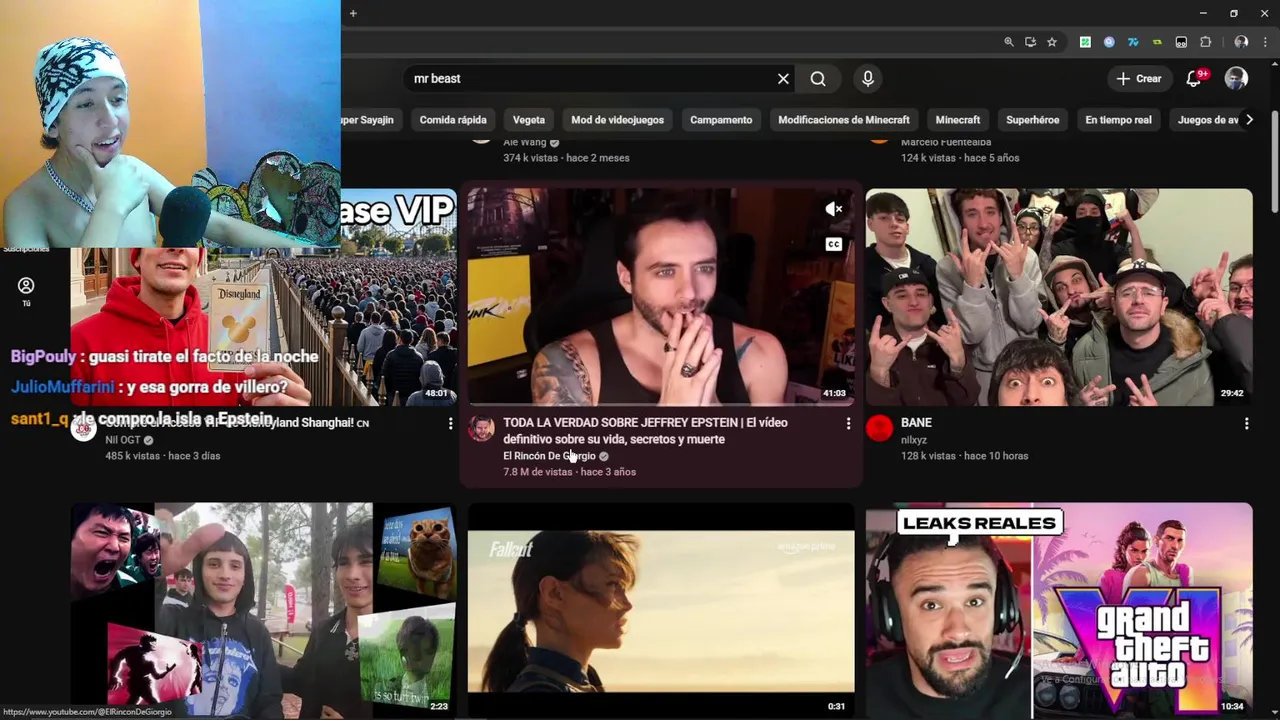Open the Extensions puzzle-piece icon

coord(1205,42)
